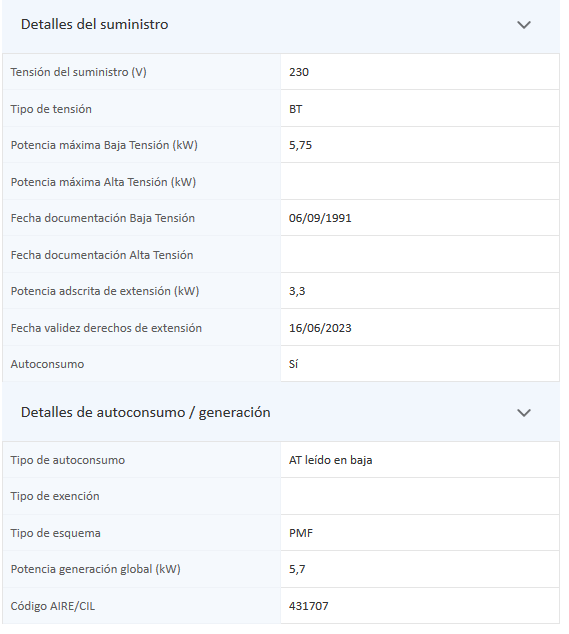This screenshot has width=569, height=634.
Task: Click the empty Fecha documentación Alta Tensión field
Action: point(420,255)
